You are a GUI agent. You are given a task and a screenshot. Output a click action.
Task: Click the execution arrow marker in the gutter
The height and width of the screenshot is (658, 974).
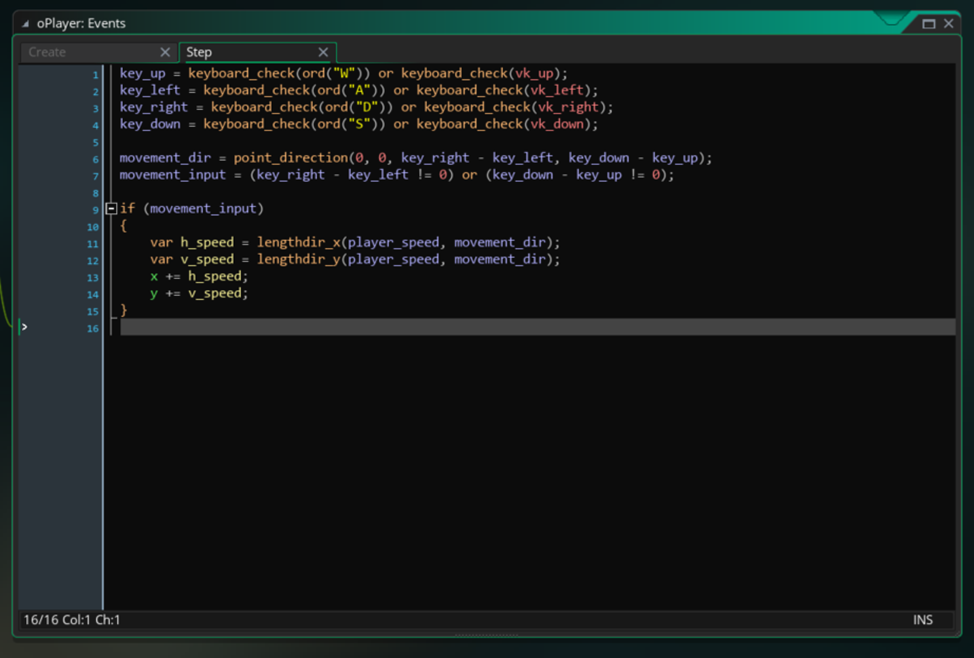[x=24, y=326]
